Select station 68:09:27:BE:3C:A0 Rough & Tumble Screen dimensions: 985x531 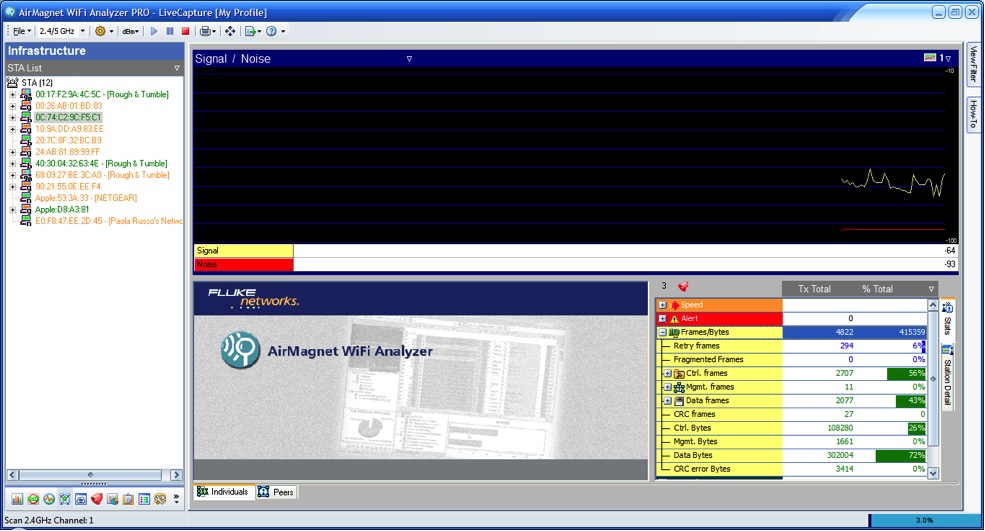(102, 175)
